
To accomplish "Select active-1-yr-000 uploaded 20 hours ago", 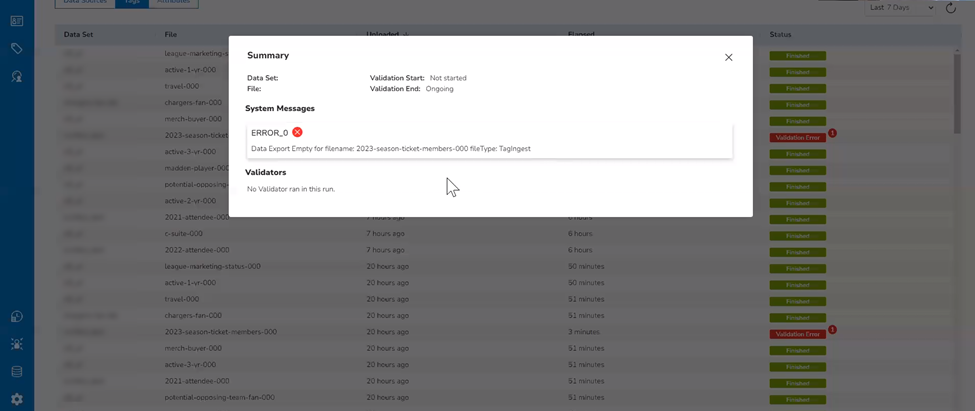I will coord(190,282).
